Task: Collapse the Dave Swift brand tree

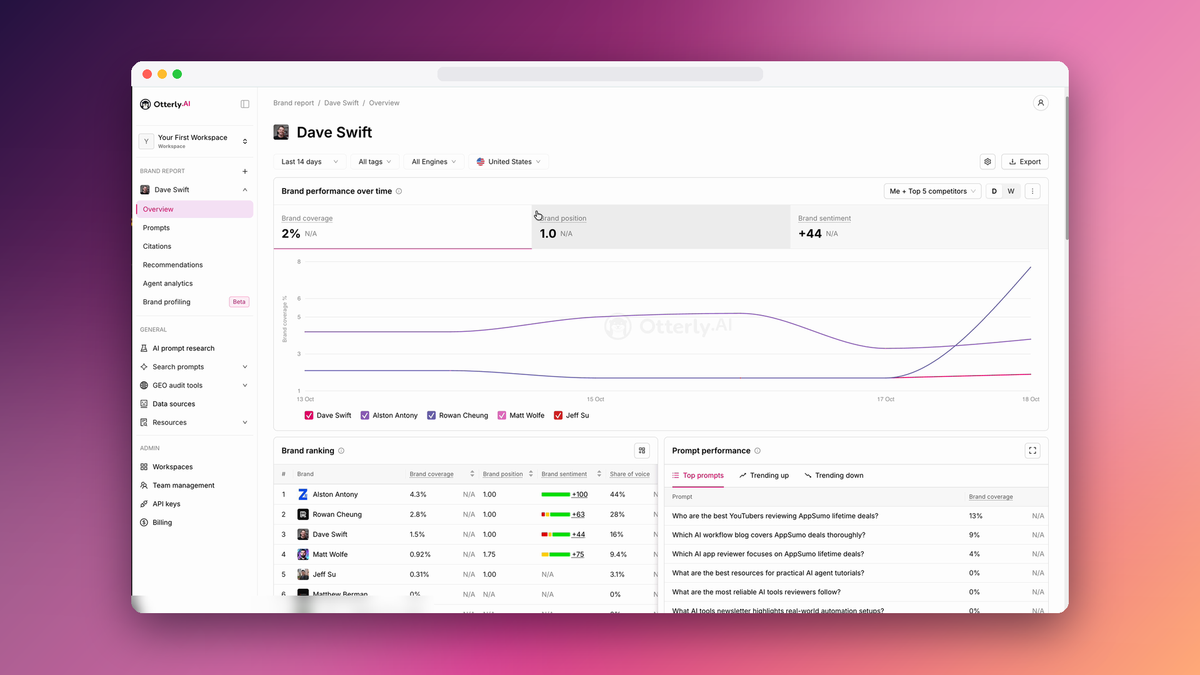Action: [245, 190]
